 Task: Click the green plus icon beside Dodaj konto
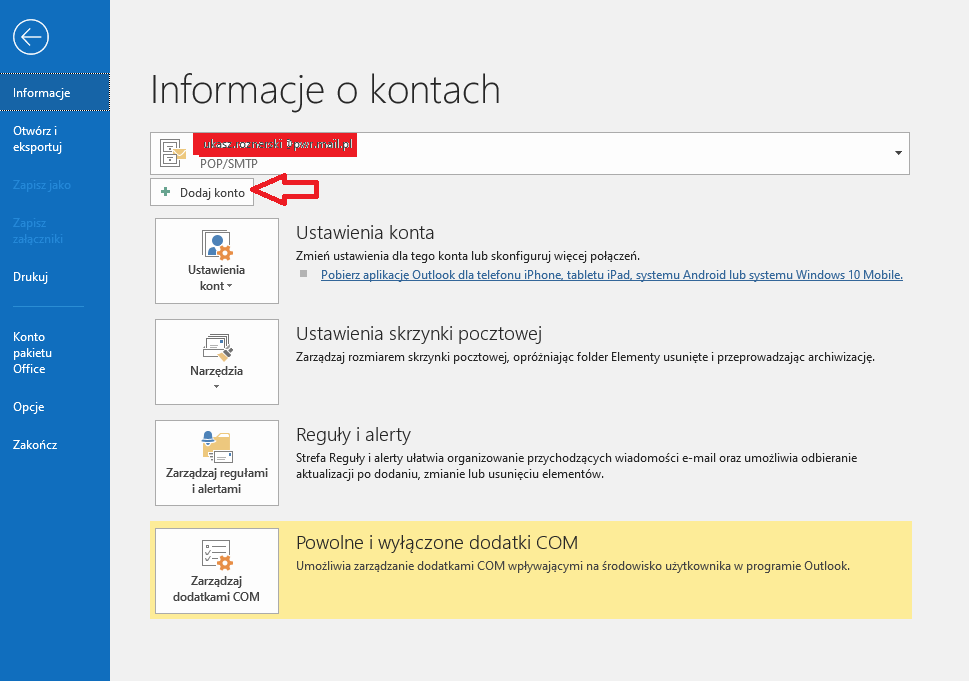(x=166, y=192)
